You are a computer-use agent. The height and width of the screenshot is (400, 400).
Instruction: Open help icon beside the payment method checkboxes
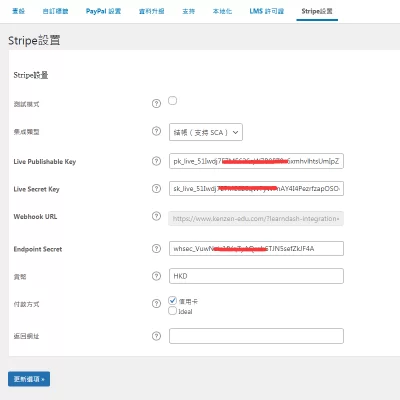pos(156,304)
